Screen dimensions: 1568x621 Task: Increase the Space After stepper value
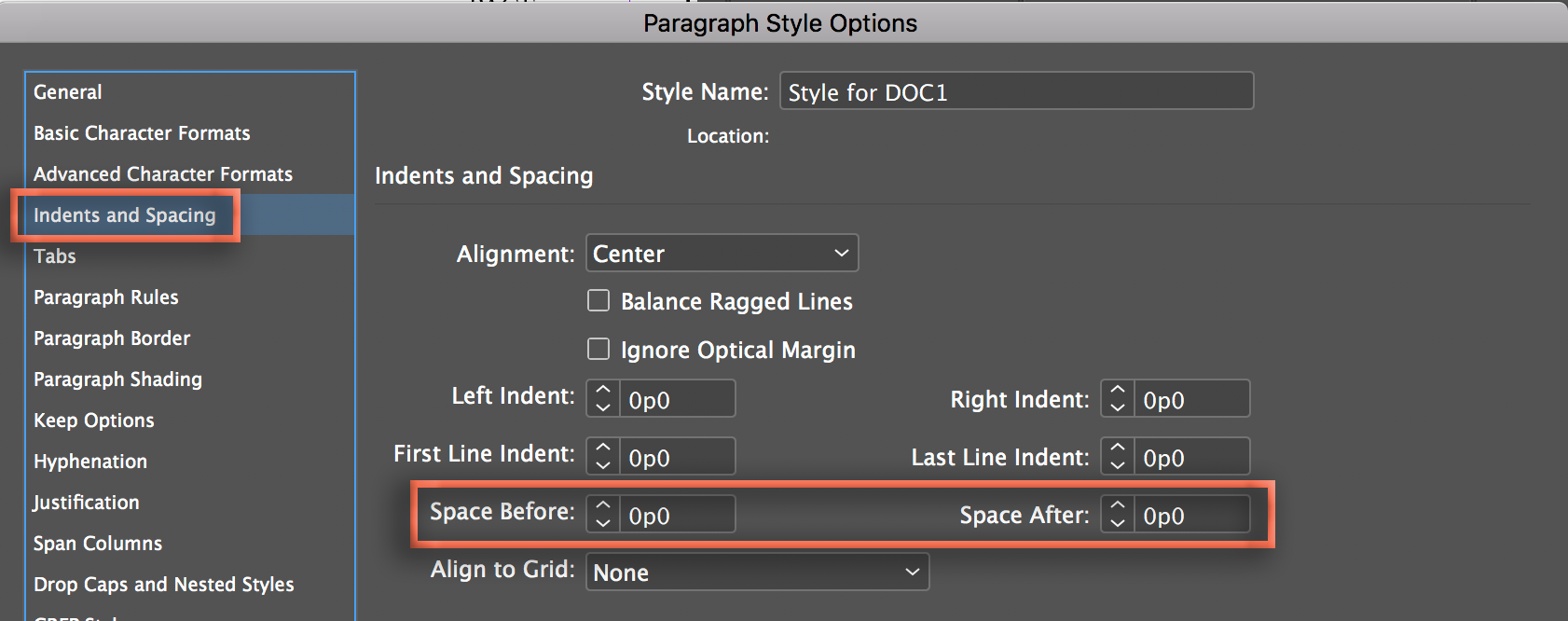point(1118,505)
